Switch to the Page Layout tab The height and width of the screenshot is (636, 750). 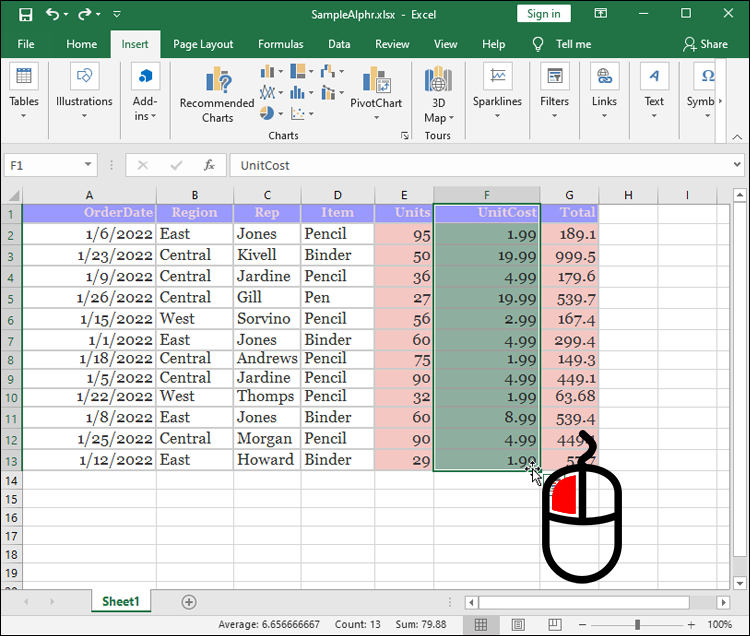click(203, 44)
